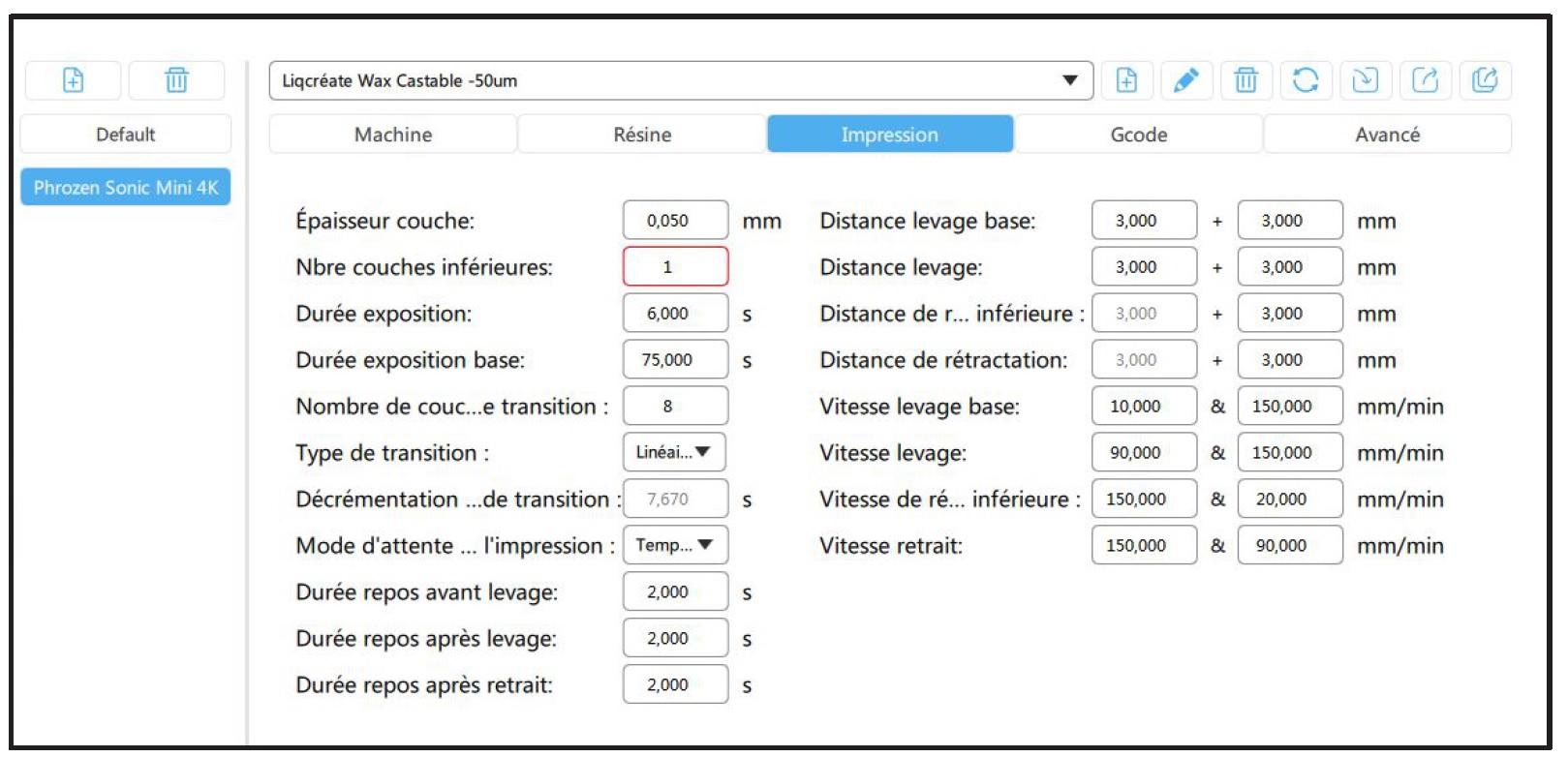This screenshot has height=757, width=1568.
Task: Click the Décrémentation de transition field
Action: point(675,499)
